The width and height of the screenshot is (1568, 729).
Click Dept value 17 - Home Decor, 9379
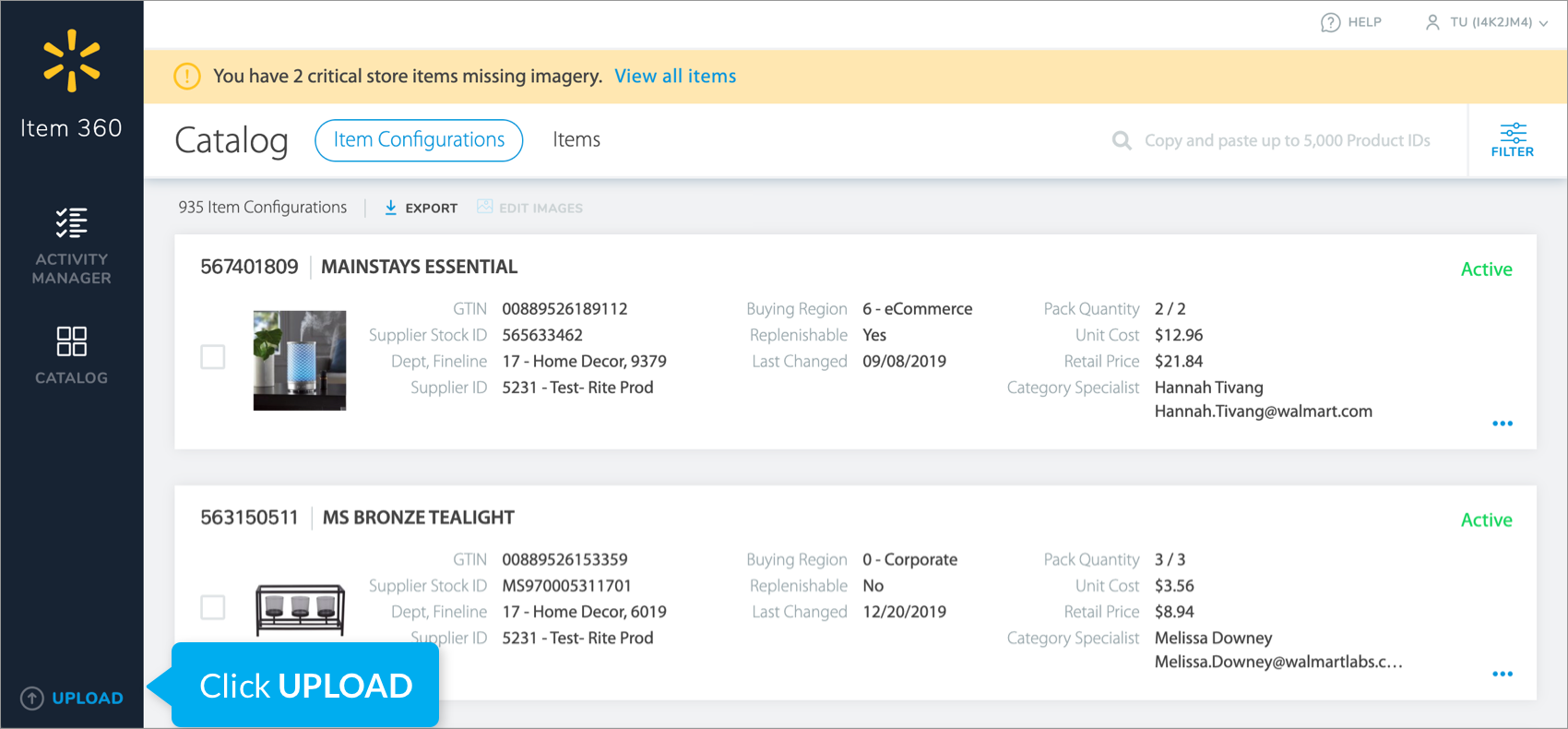[585, 362]
